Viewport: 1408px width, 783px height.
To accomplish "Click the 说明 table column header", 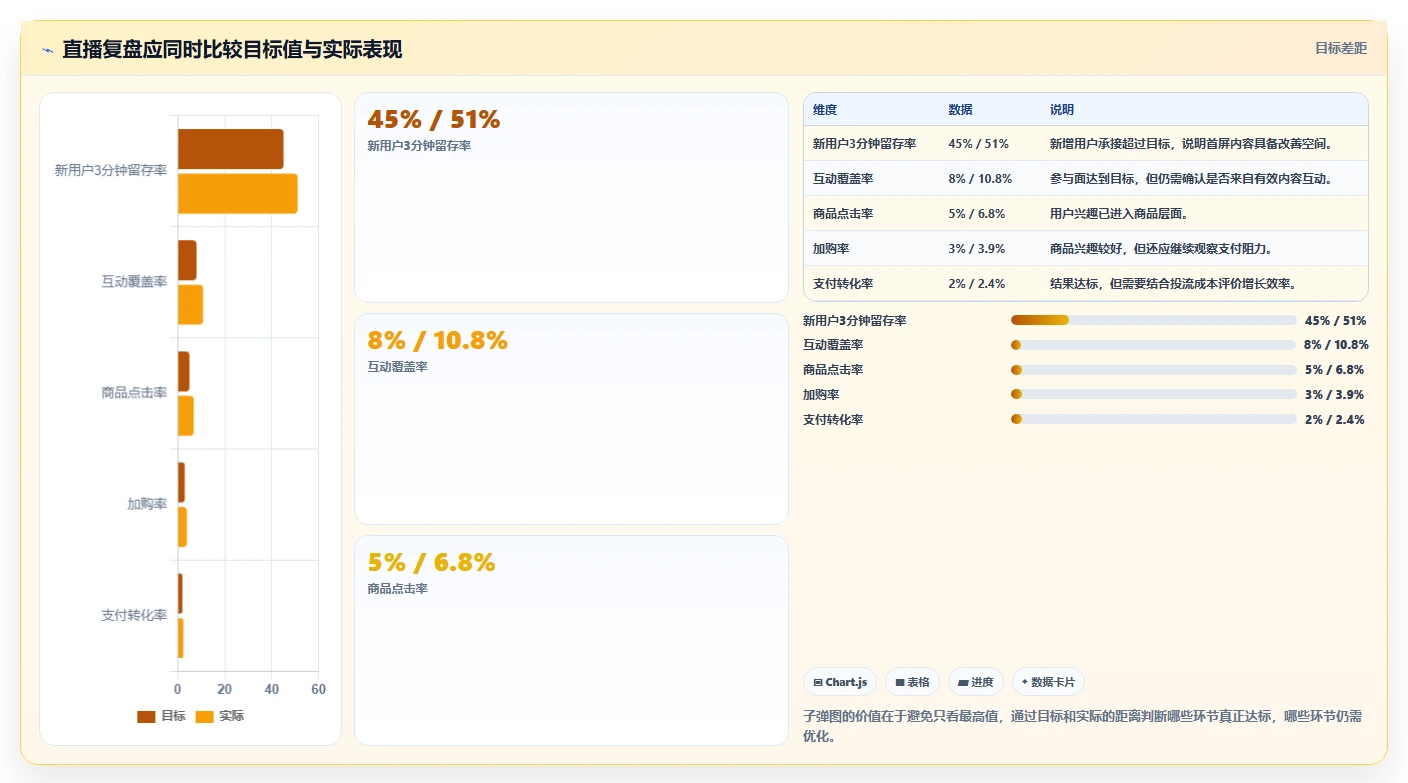I will 1062,110.
